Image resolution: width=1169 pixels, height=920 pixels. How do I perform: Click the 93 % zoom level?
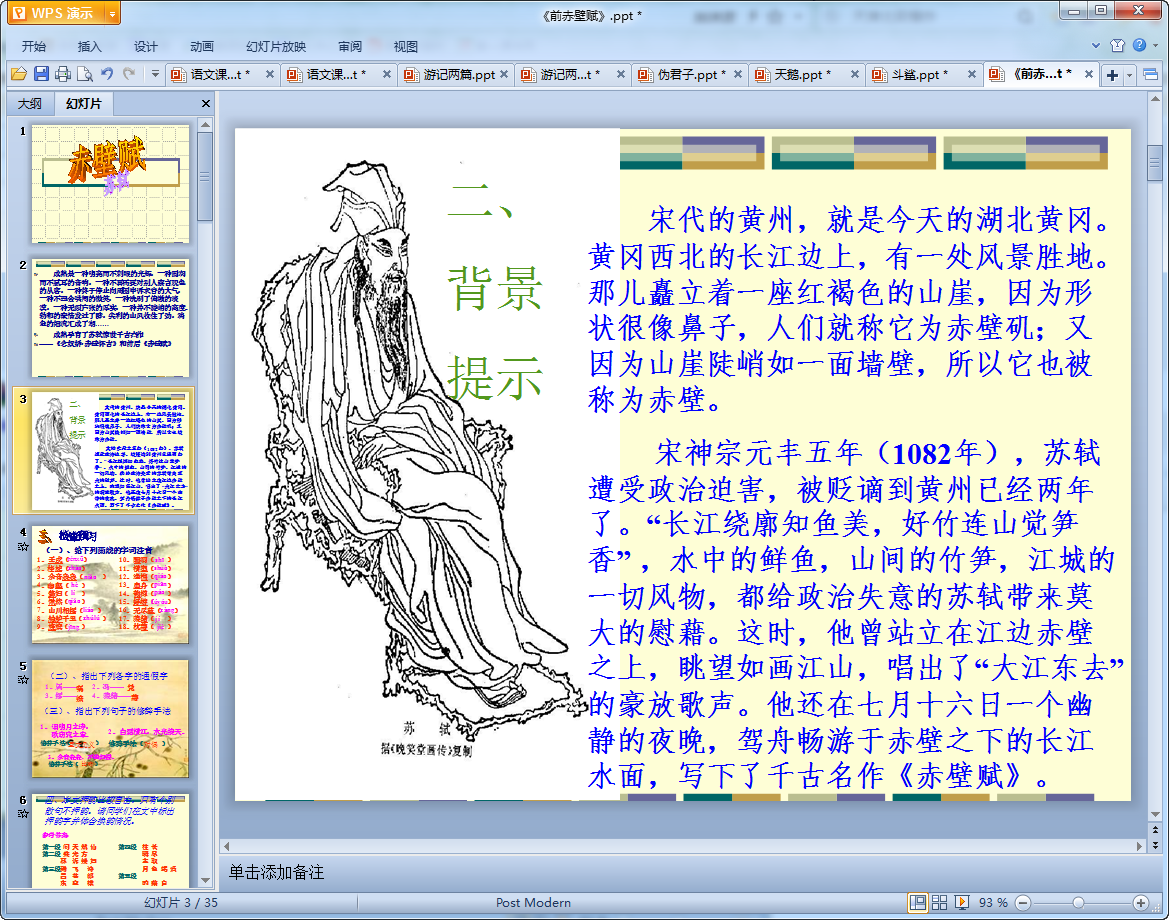[992, 903]
